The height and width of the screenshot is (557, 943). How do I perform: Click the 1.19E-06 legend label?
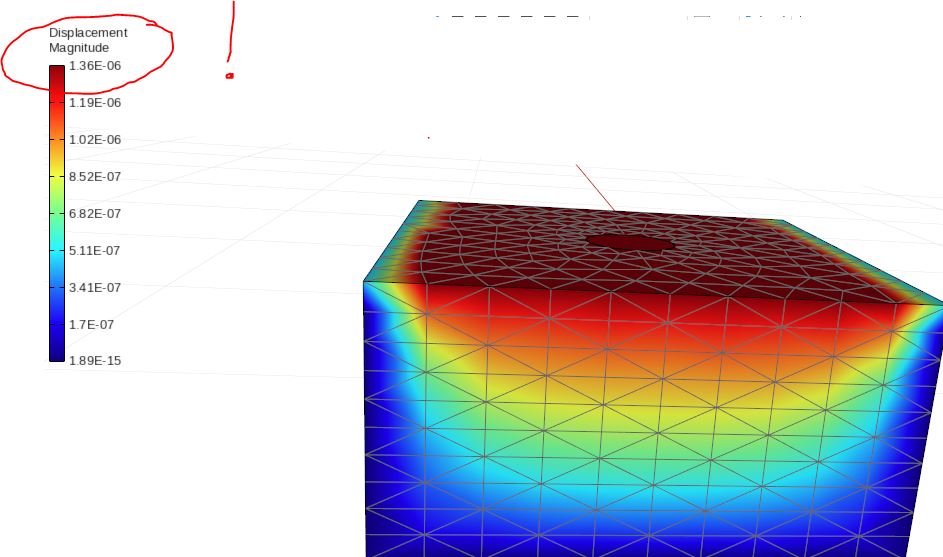point(95,103)
